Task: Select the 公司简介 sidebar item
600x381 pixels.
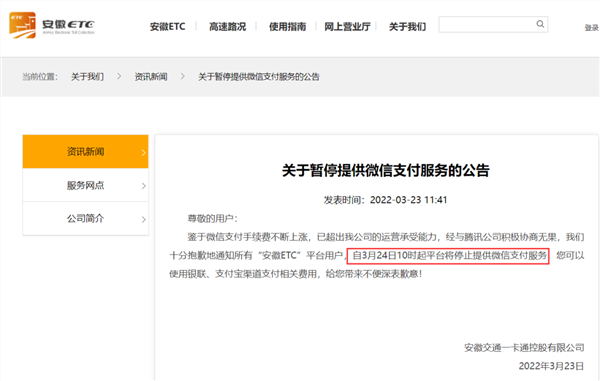Action: (85, 218)
